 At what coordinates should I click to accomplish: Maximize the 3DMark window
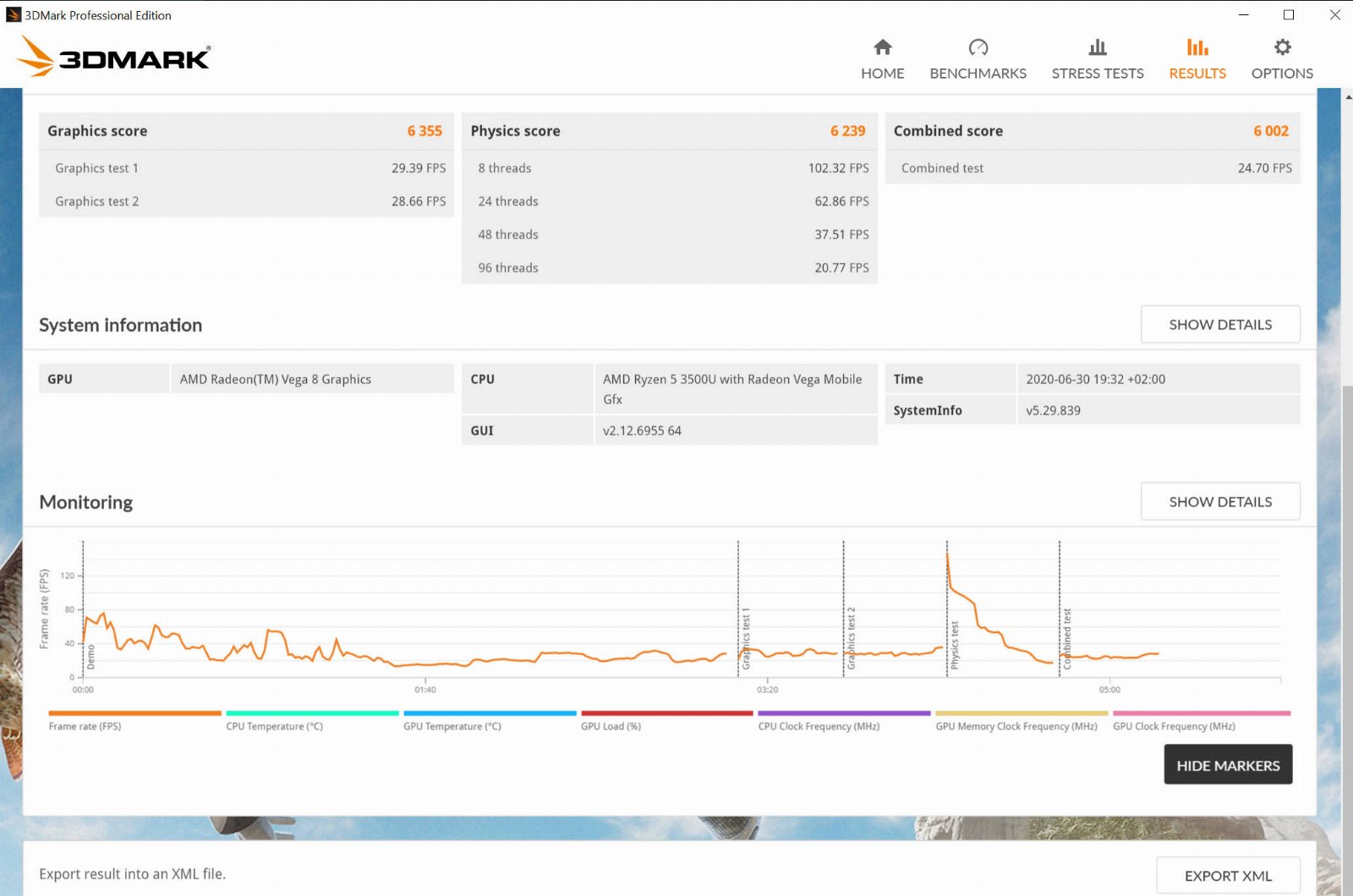[1288, 14]
